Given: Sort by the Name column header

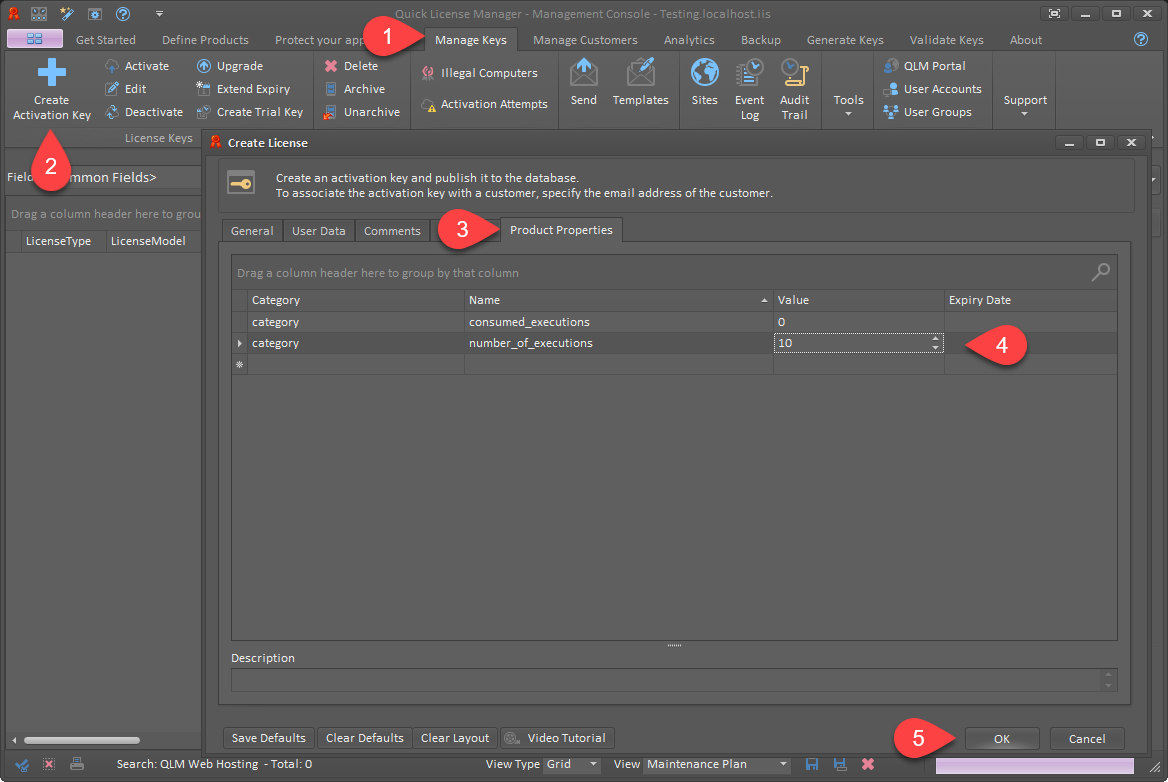Looking at the screenshot, I should point(618,300).
